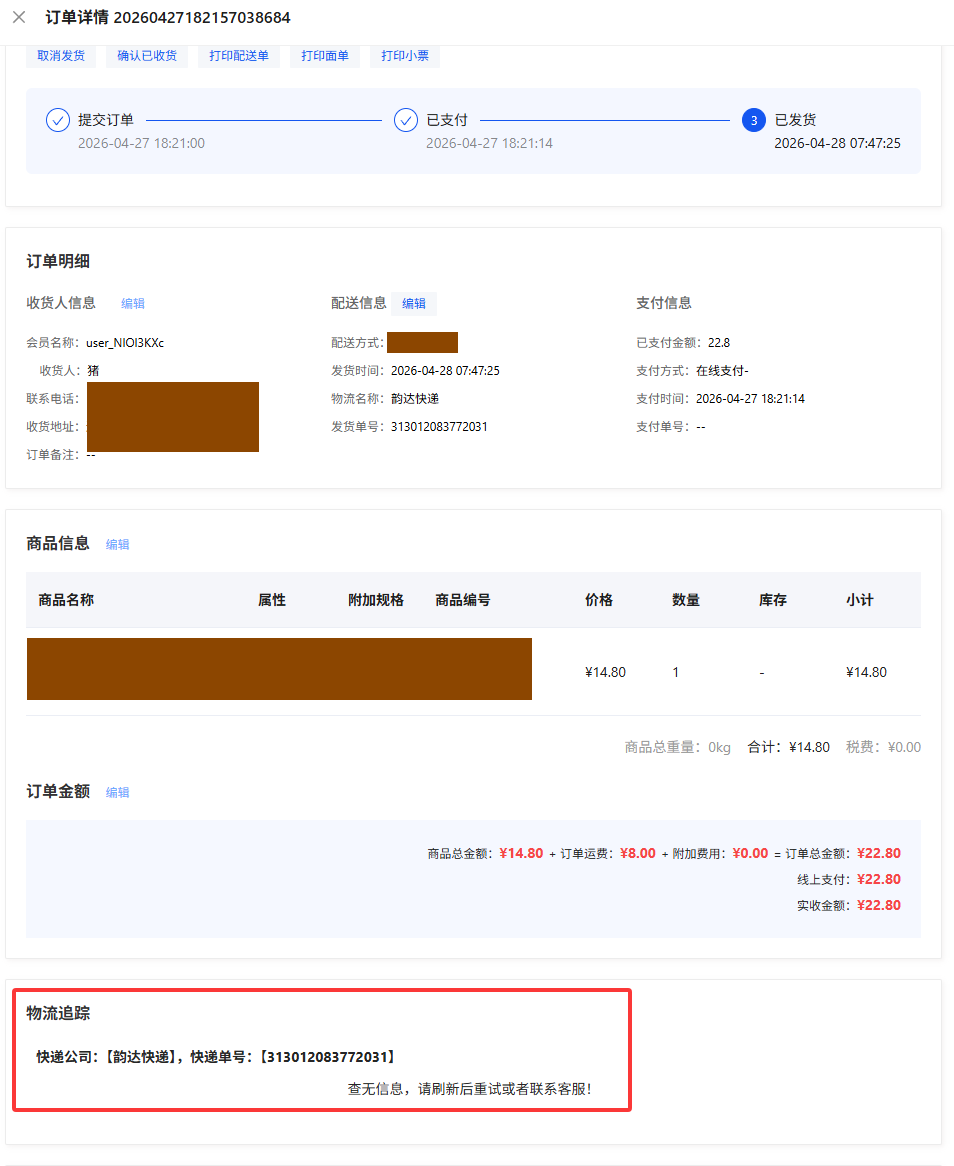This screenshot has width=954, height=1166.
Task: Close the order details panel
Action: (19, 17)
